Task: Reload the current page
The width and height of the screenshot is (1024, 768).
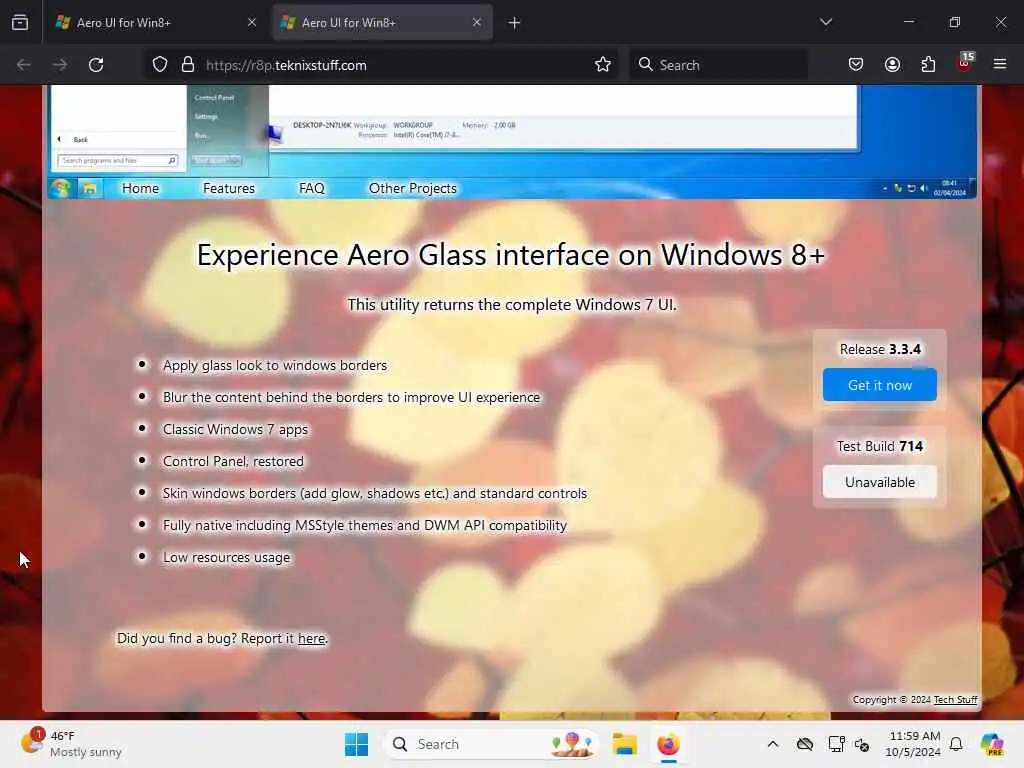Action: [x=96, y=65]
